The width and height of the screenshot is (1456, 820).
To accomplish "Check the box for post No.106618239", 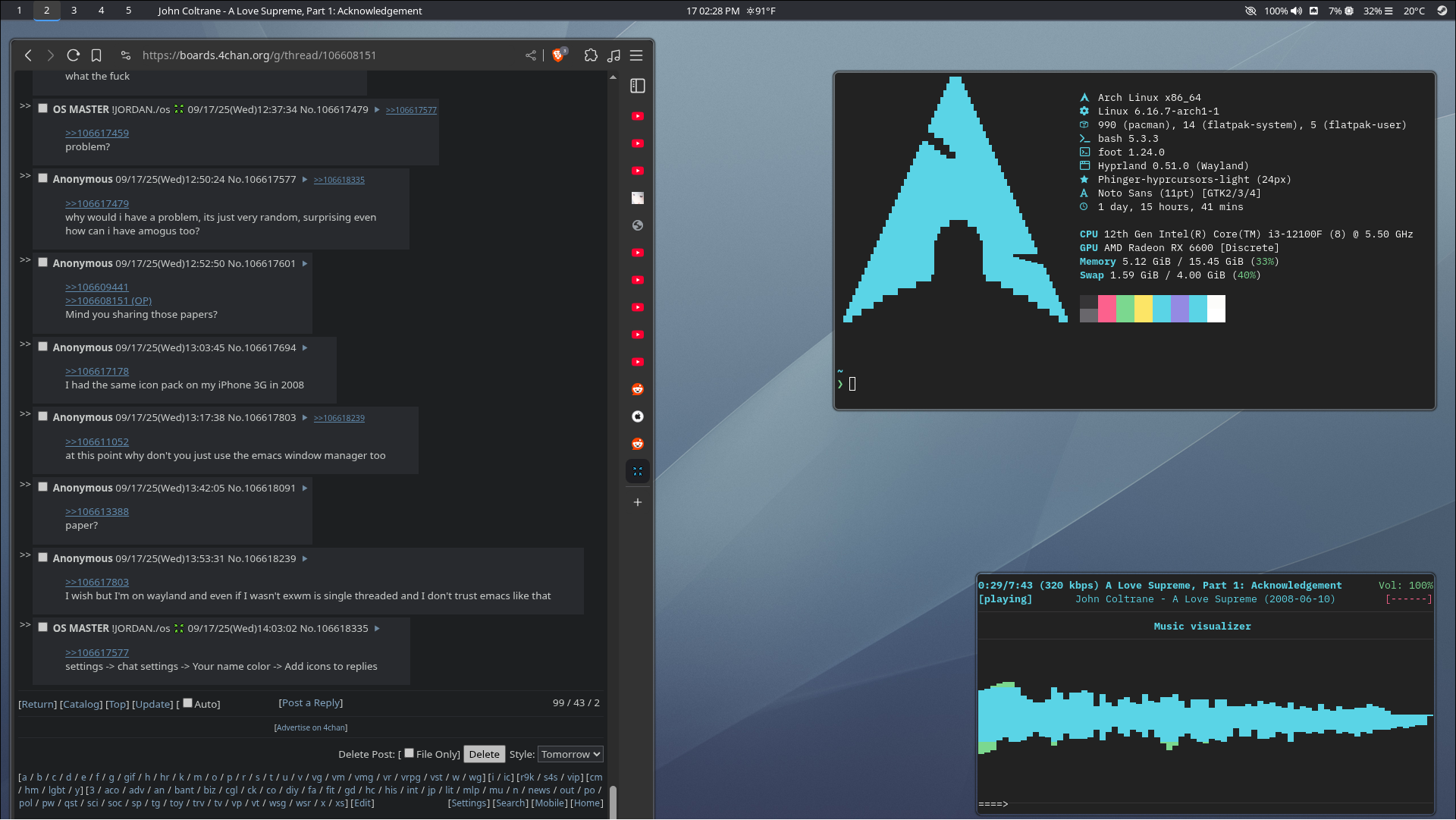I will [43, 558].
